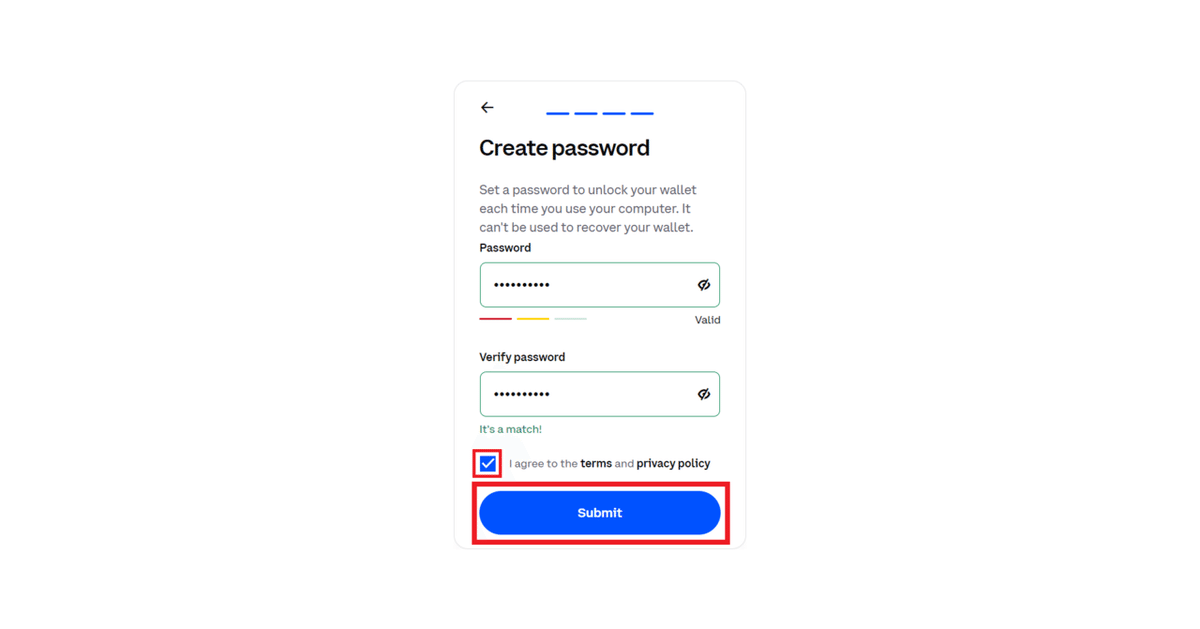Click the yellow password strength bar

[x=533, y=319]
